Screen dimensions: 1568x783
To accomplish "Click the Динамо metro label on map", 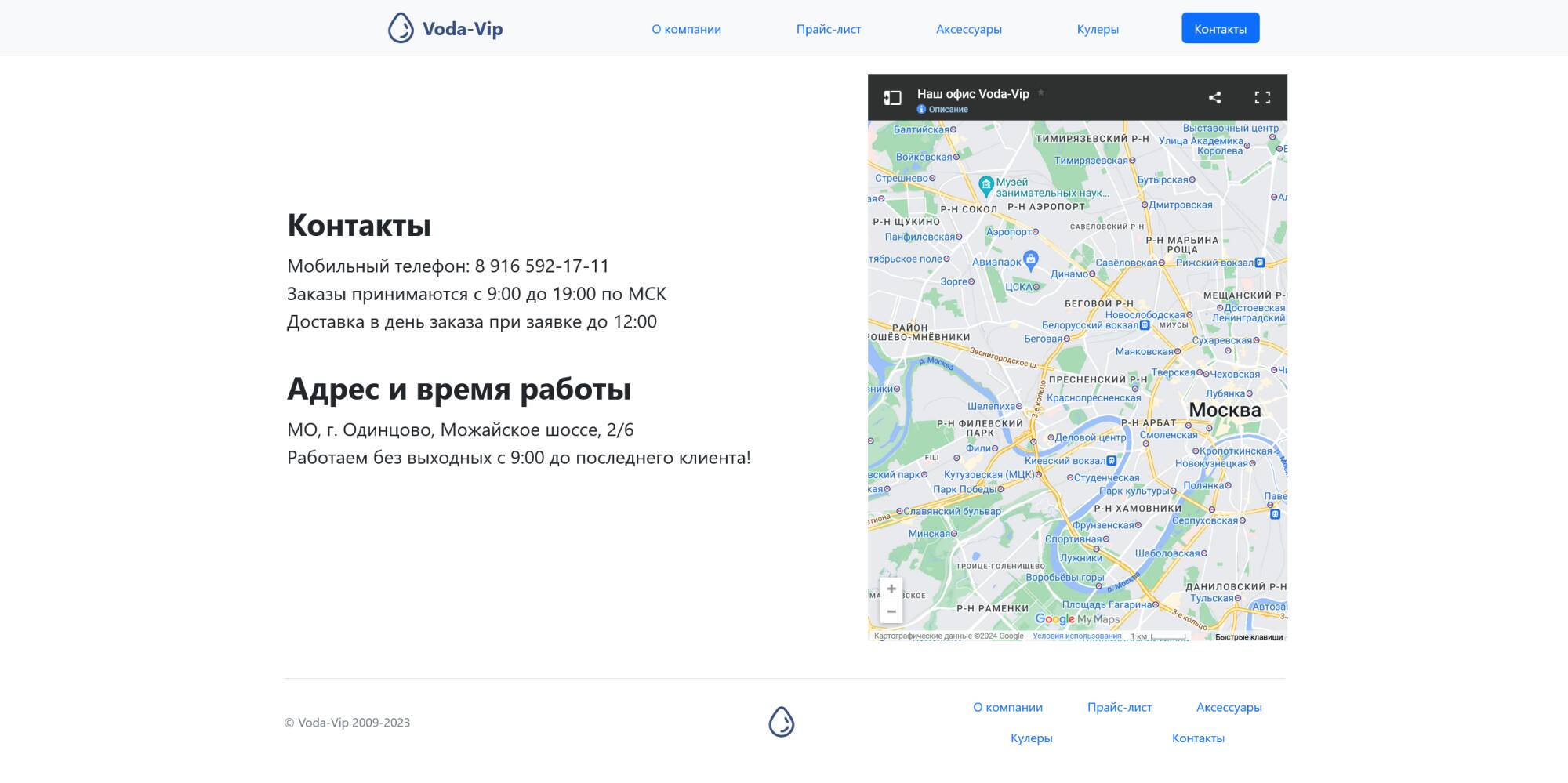I will pos(1069,274).
